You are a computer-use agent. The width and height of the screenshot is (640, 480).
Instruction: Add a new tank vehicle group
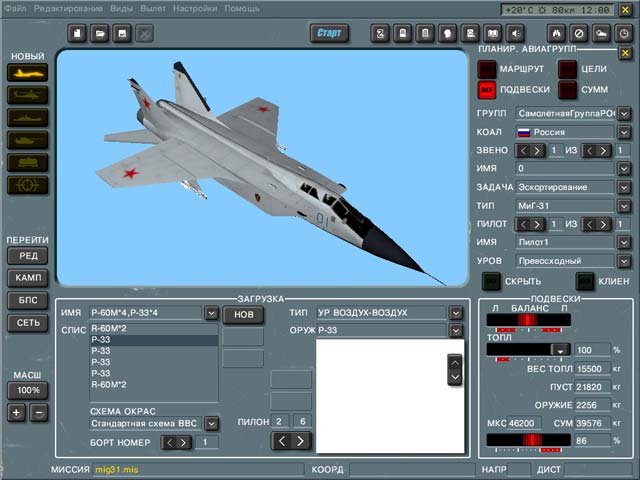tap(28, 140)
